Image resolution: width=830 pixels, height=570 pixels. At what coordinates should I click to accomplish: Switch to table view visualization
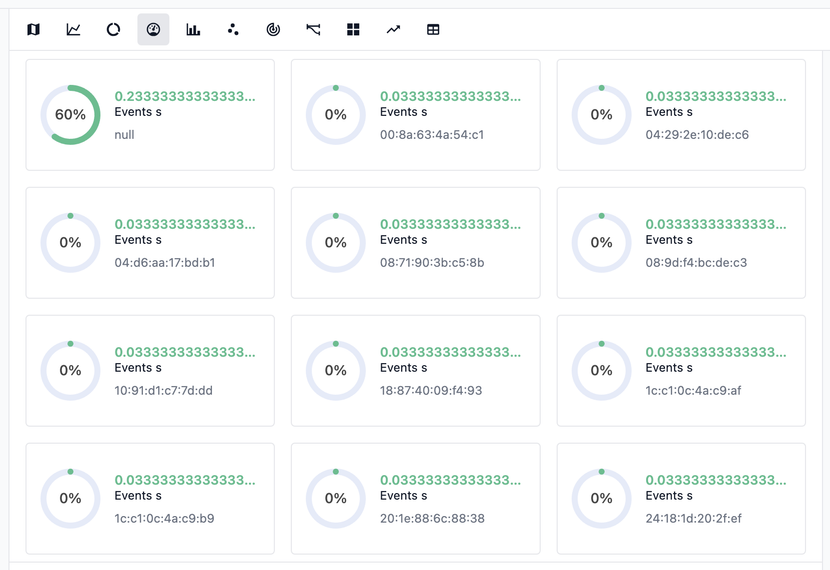tap(433, 30)
